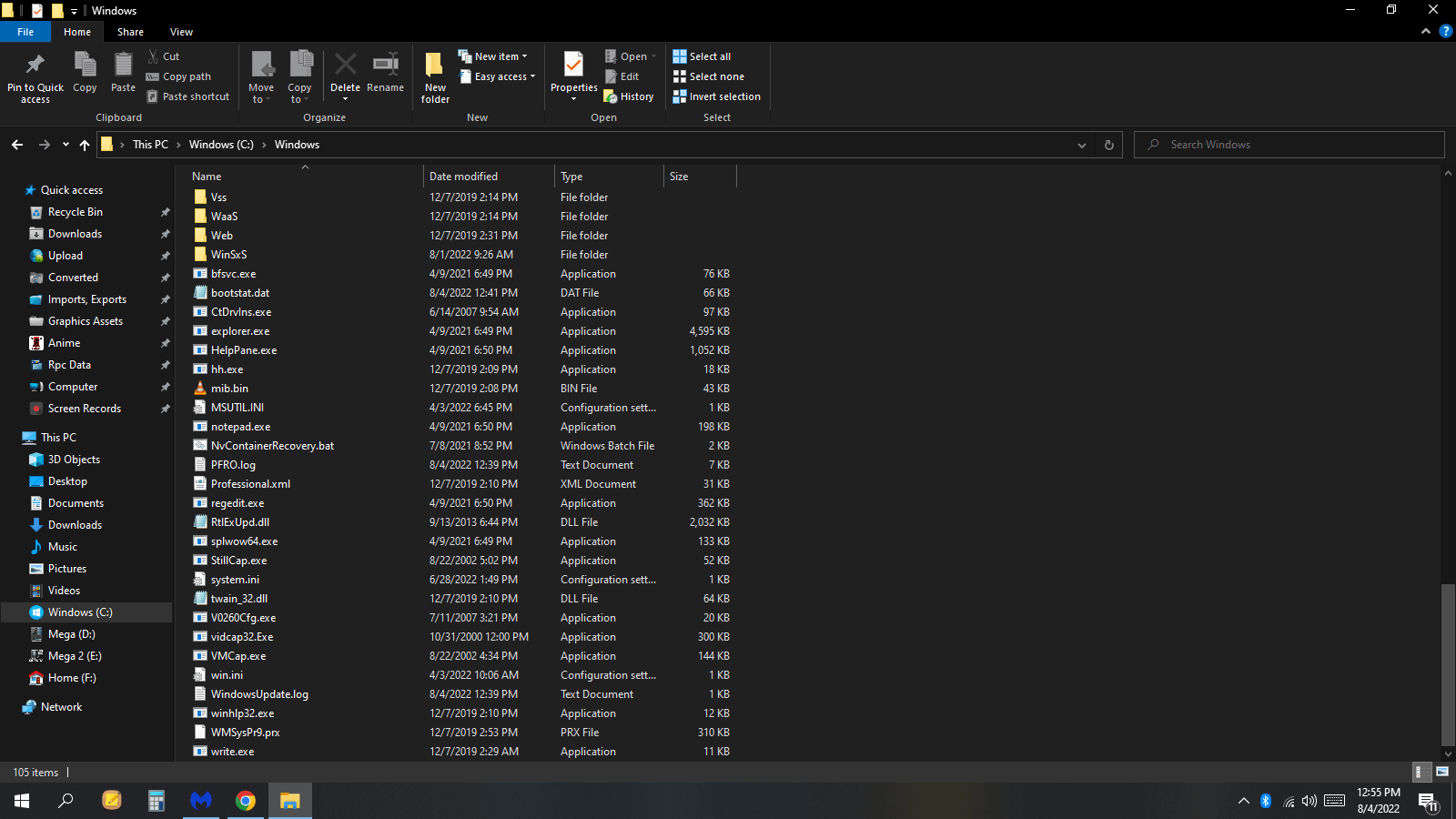Click the Delete red X icon
The height and width of the screenshot is (819, 1456).
(345, 65)
